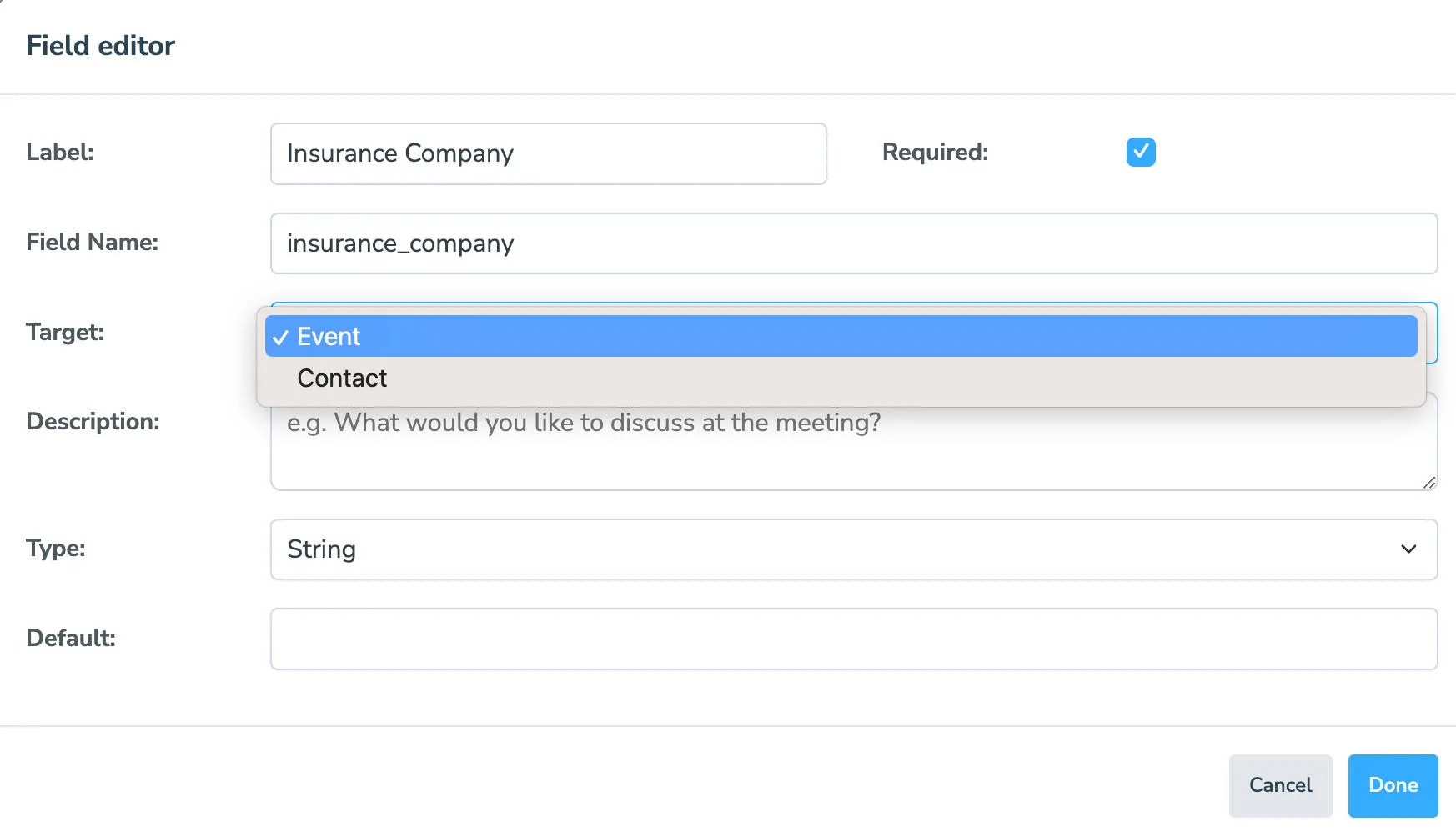Click the Done button

coord(1392,784)
